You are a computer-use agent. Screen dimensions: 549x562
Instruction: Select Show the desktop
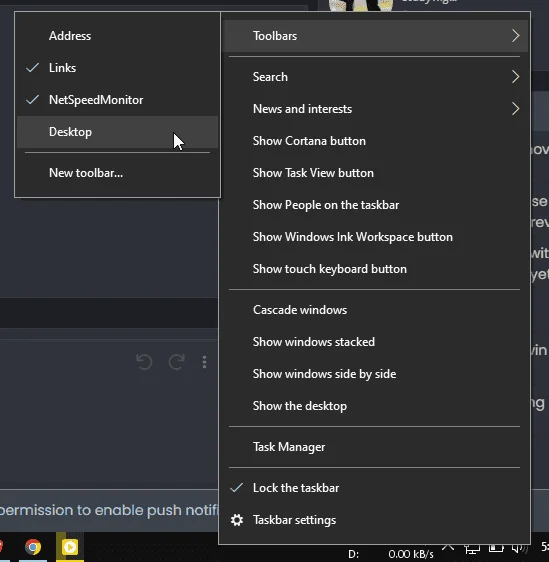pos(374,406)
